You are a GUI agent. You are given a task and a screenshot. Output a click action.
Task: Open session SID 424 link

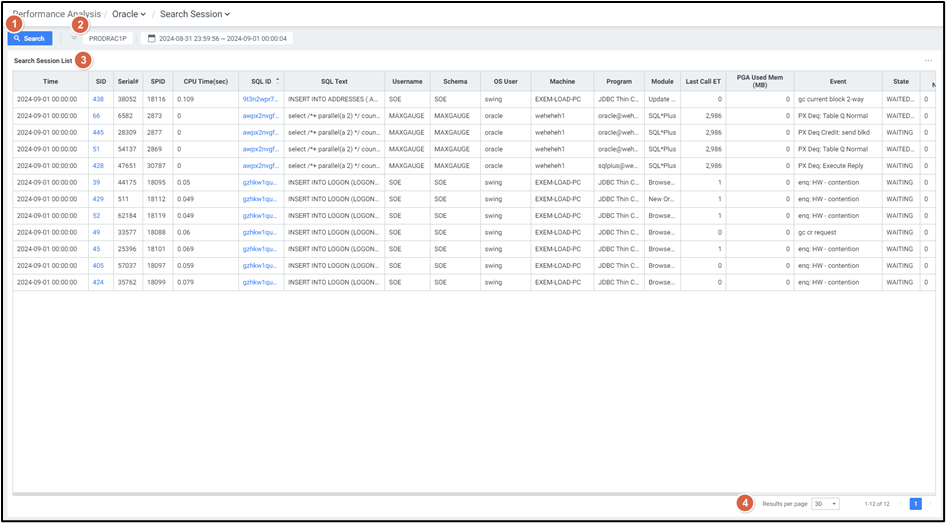[98, 282]
